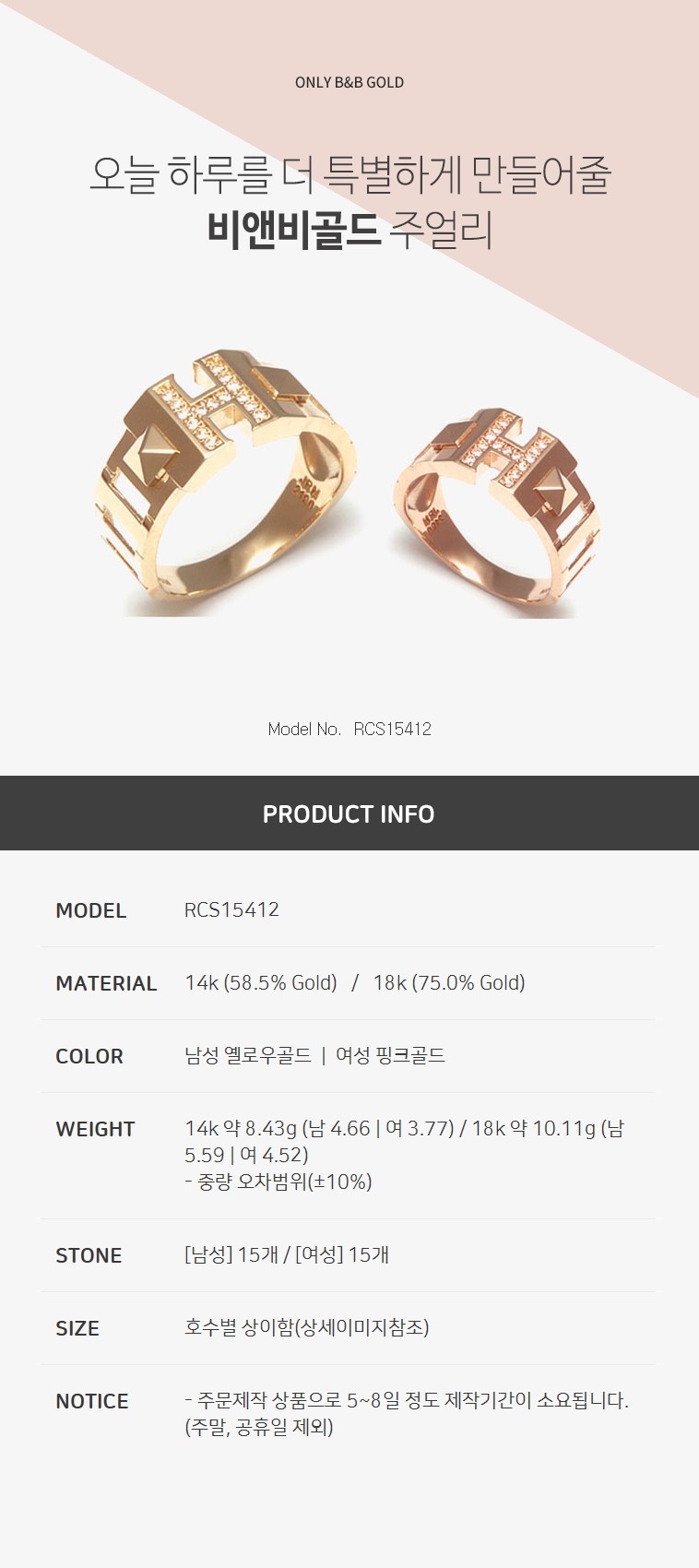Click the pink gold women's ring image
The height and width of the screenshot is (1568, 699).
pos(492,512)
